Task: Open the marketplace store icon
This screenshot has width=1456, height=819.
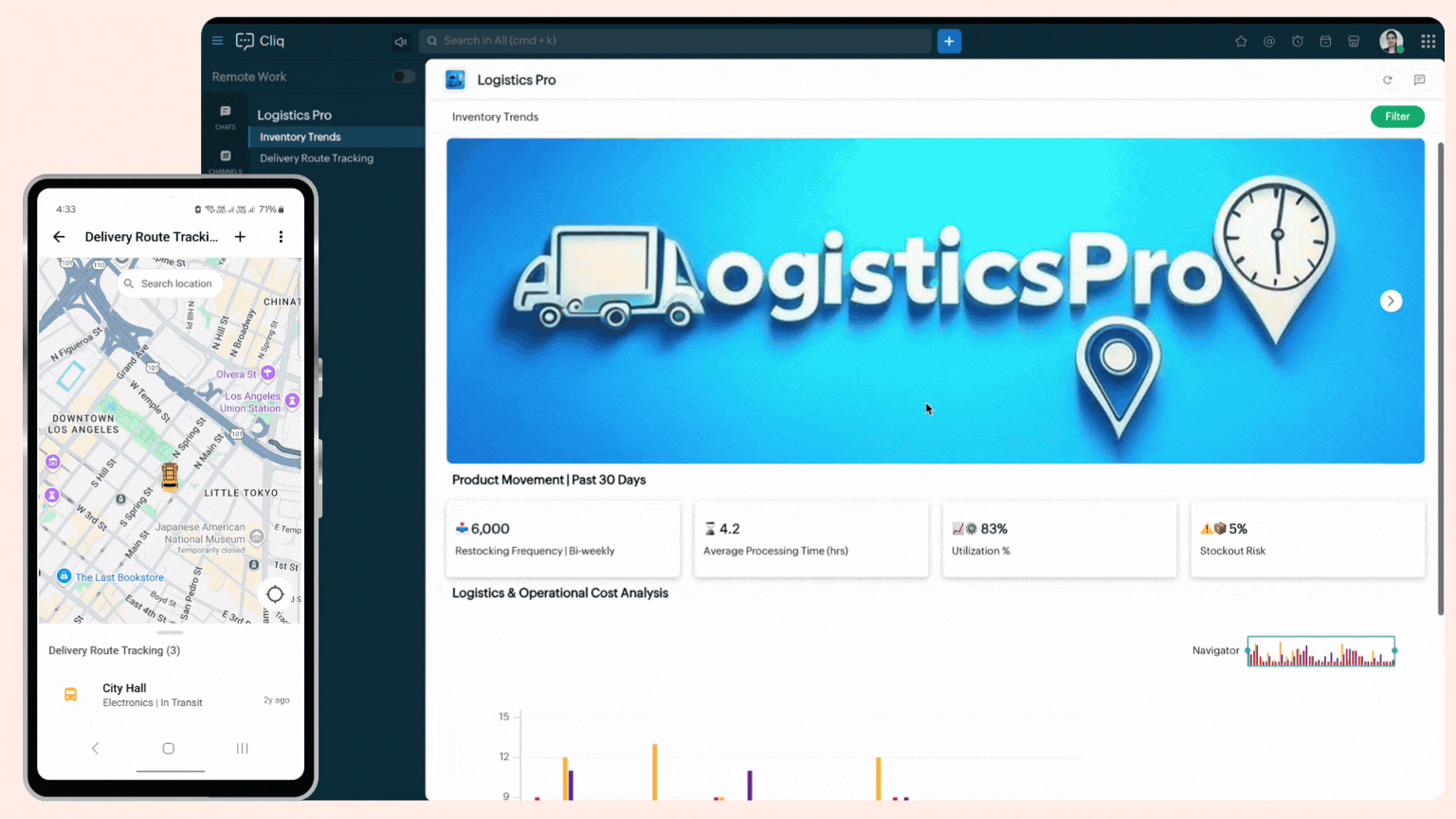Action: tap(1355, 41)
